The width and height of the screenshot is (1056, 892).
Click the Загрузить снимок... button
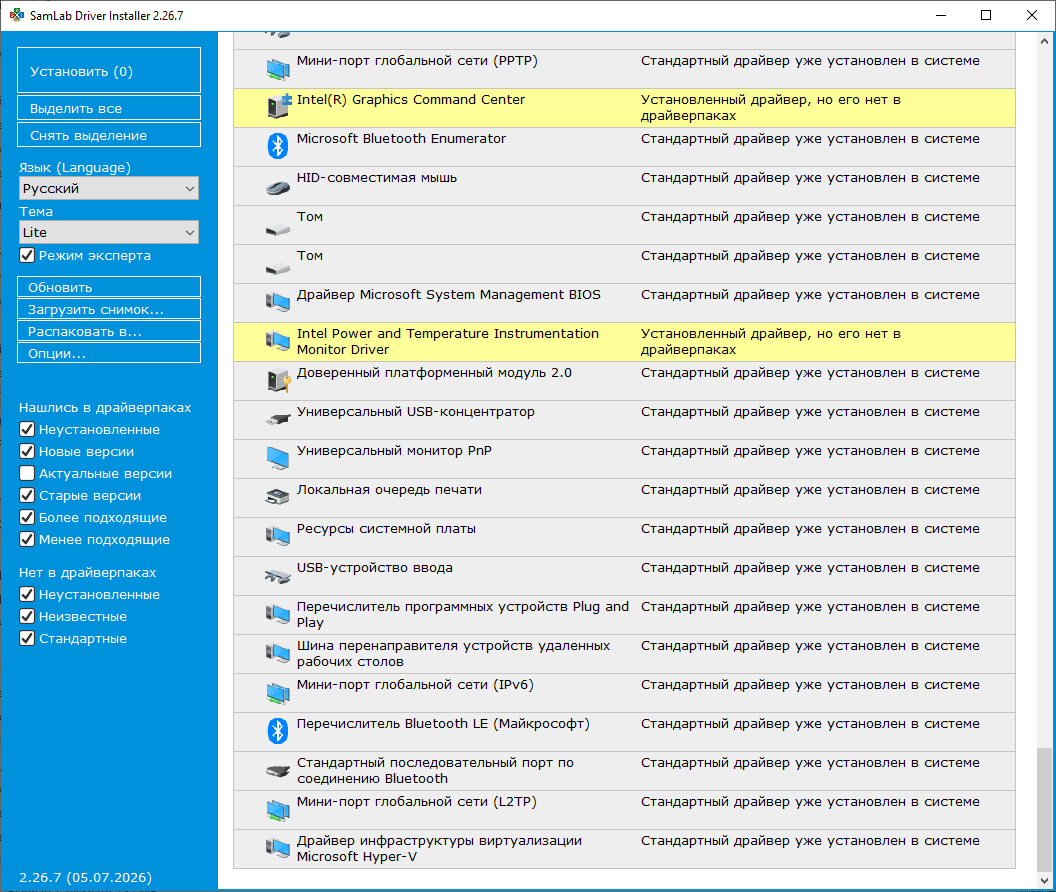pos(109,309)
